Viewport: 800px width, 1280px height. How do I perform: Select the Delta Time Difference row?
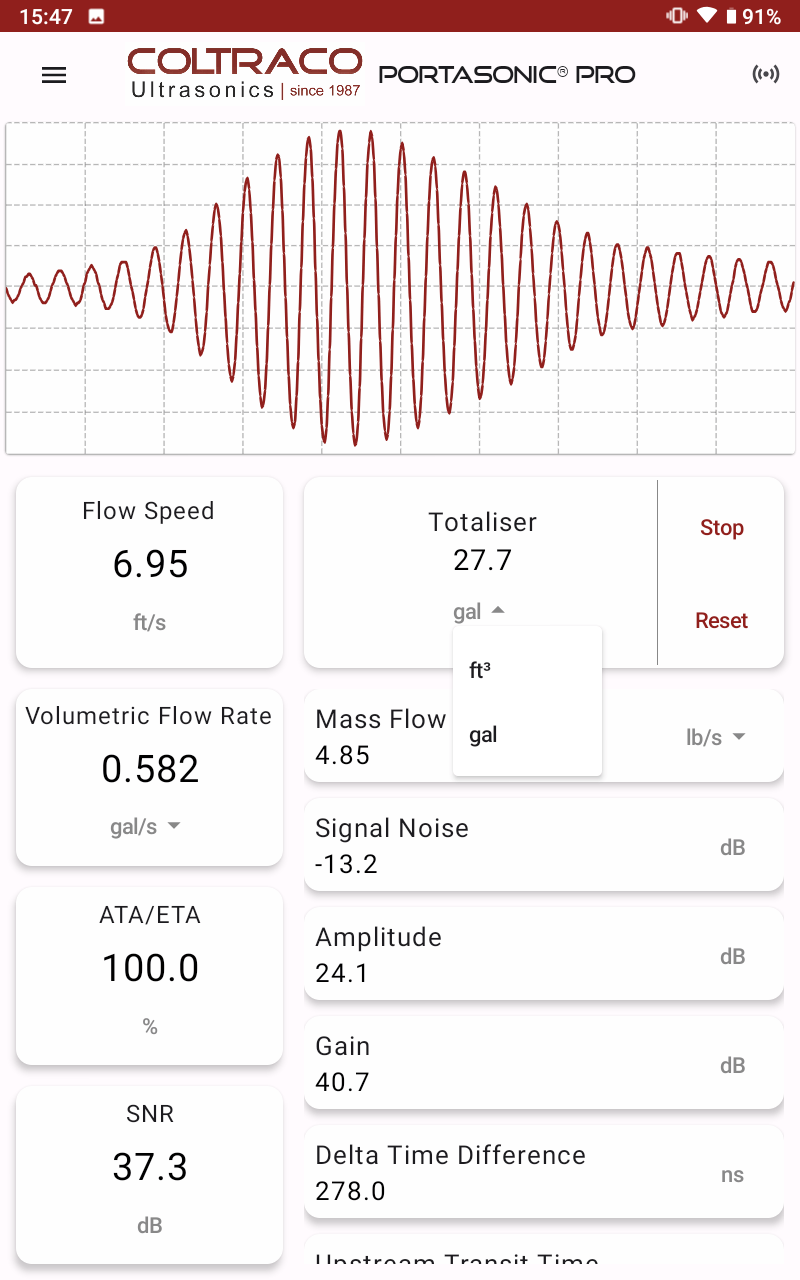[x=543, y=1172]
